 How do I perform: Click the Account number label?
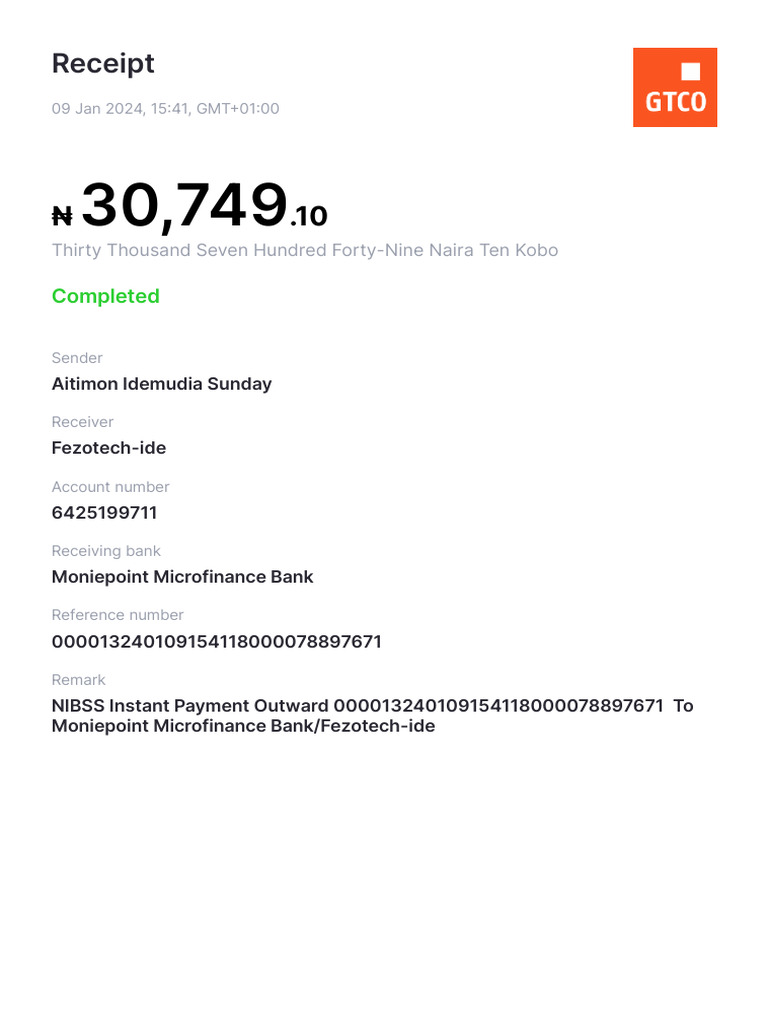click(x=110, y=487)
